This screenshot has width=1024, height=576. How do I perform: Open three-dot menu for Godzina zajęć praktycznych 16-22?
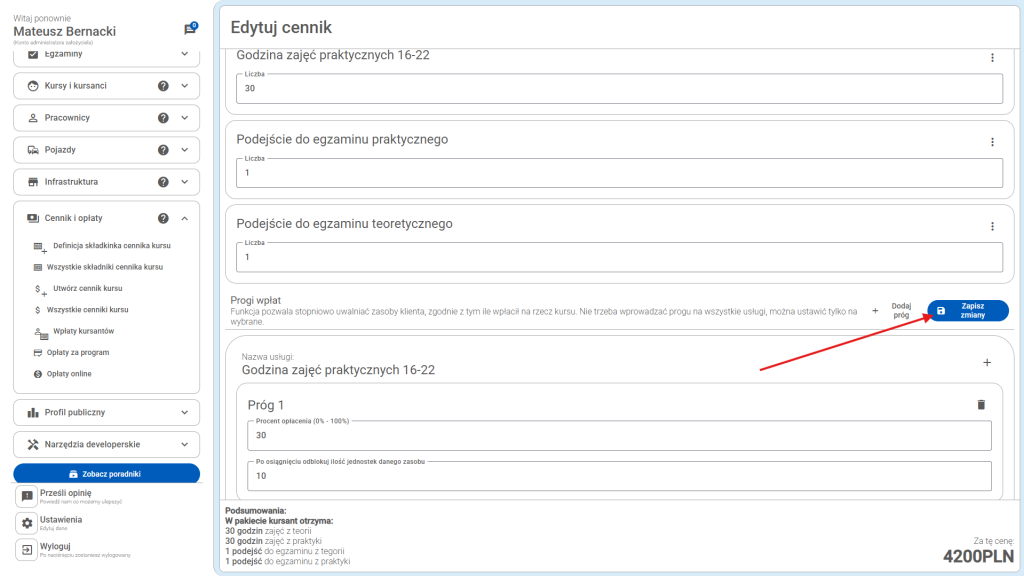(x=992, y=58)
